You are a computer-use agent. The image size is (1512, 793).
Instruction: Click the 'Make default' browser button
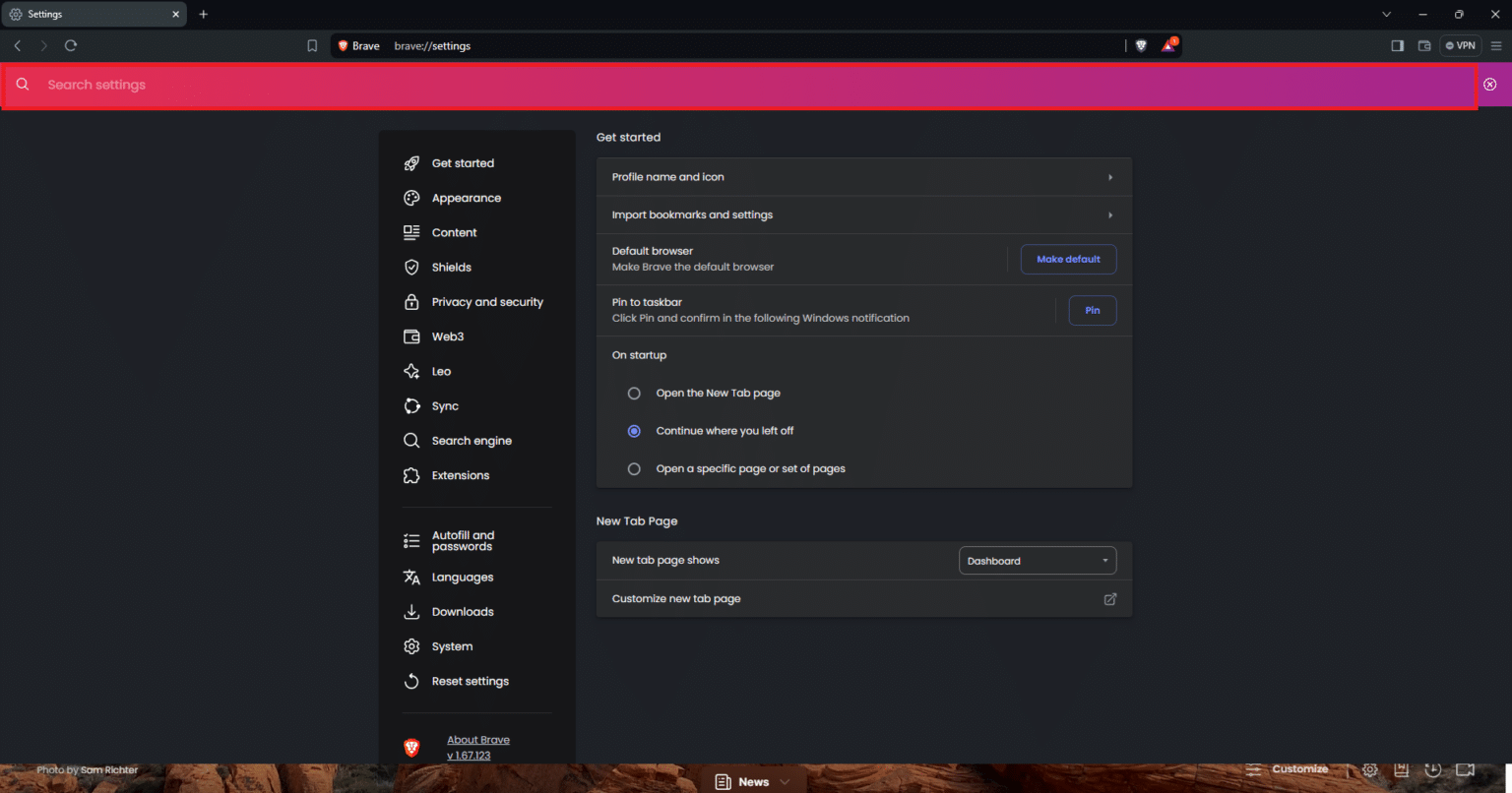click(x=1068, y=259)
